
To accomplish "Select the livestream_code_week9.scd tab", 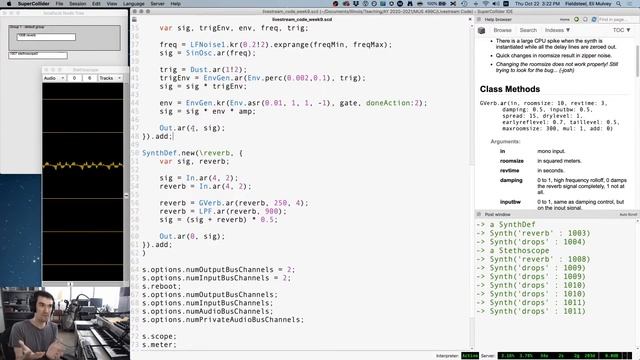I will (x=302, y=19).
